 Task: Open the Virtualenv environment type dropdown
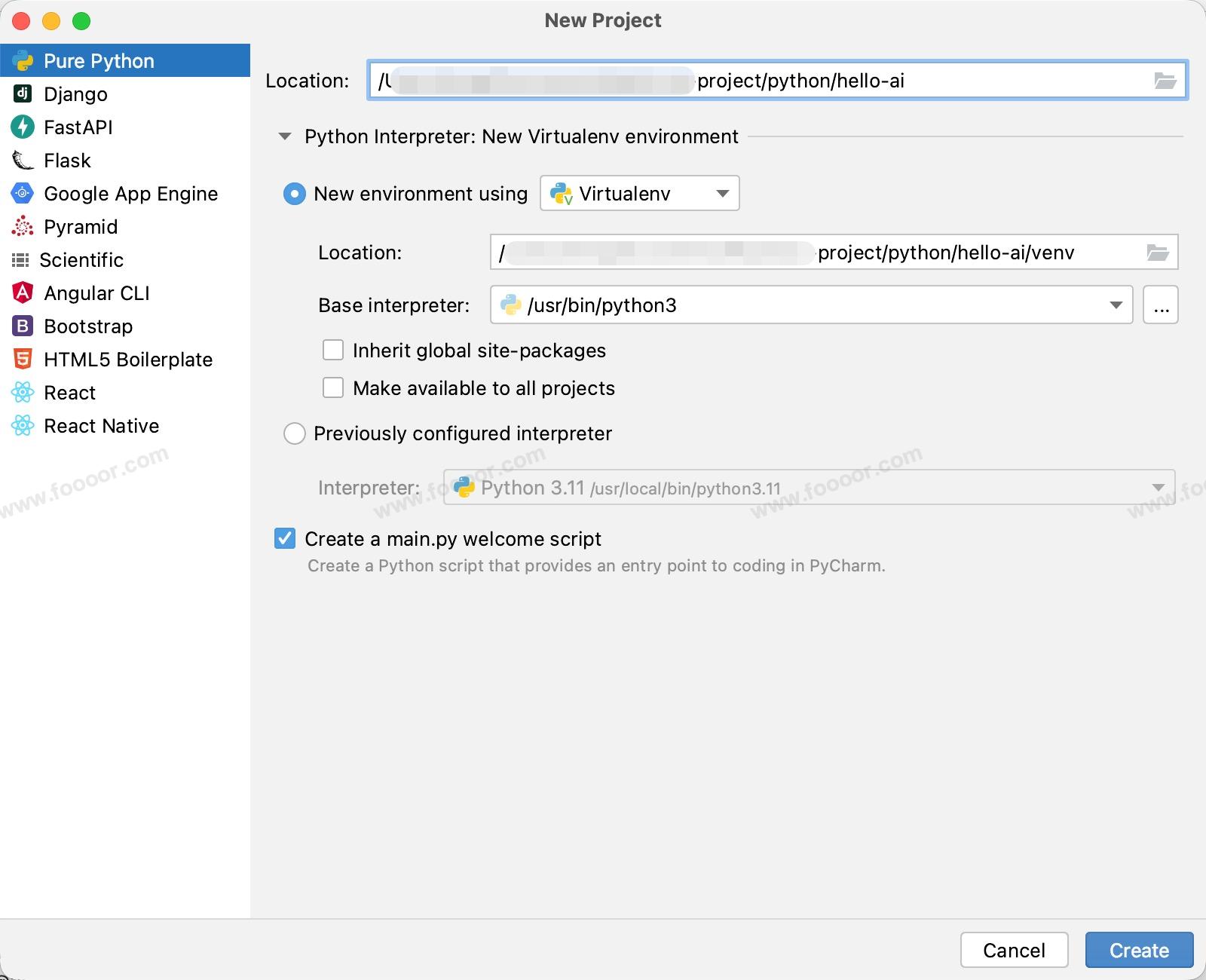point(639,194)
